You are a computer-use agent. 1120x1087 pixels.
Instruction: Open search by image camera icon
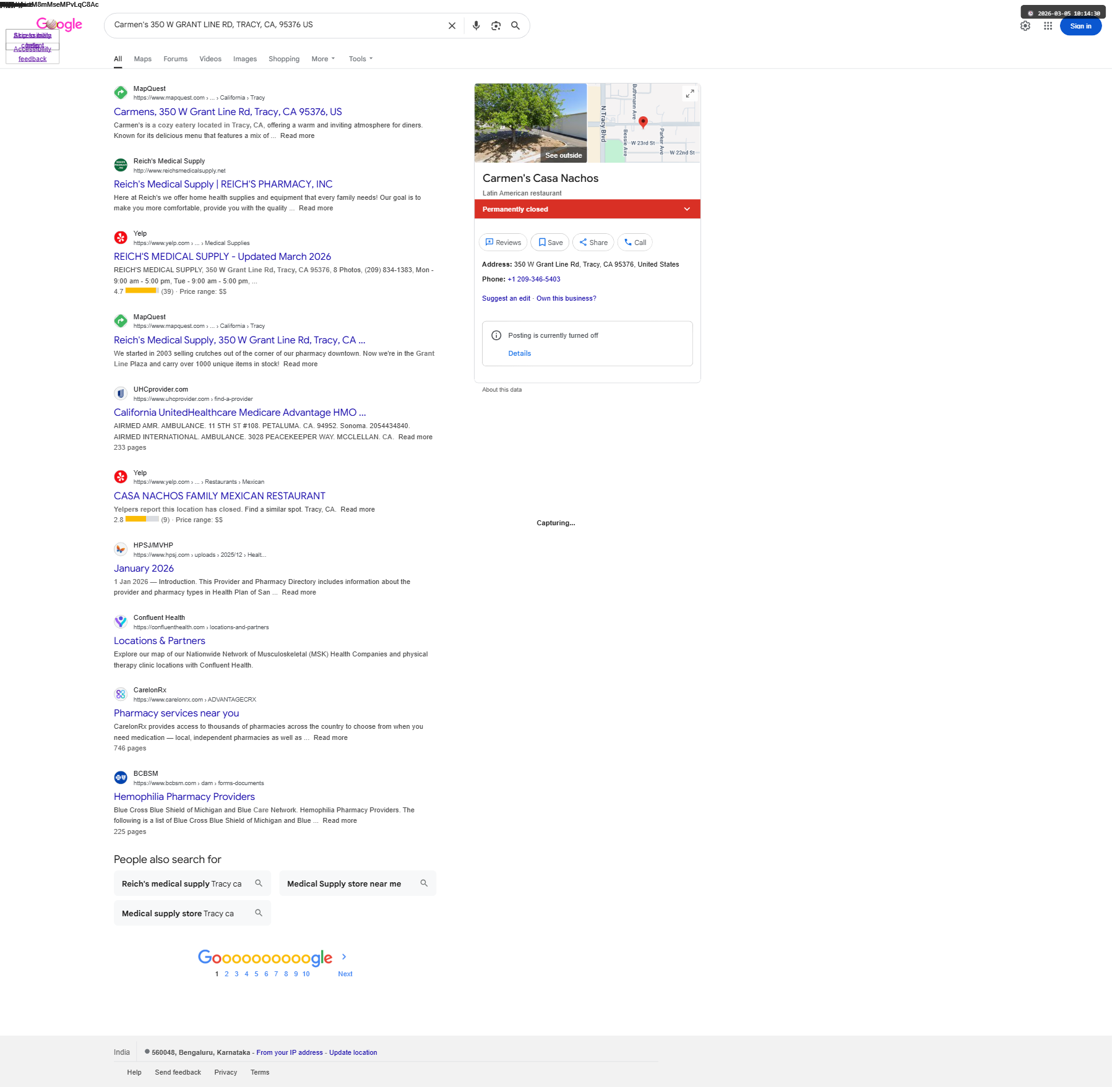(496, 26)
